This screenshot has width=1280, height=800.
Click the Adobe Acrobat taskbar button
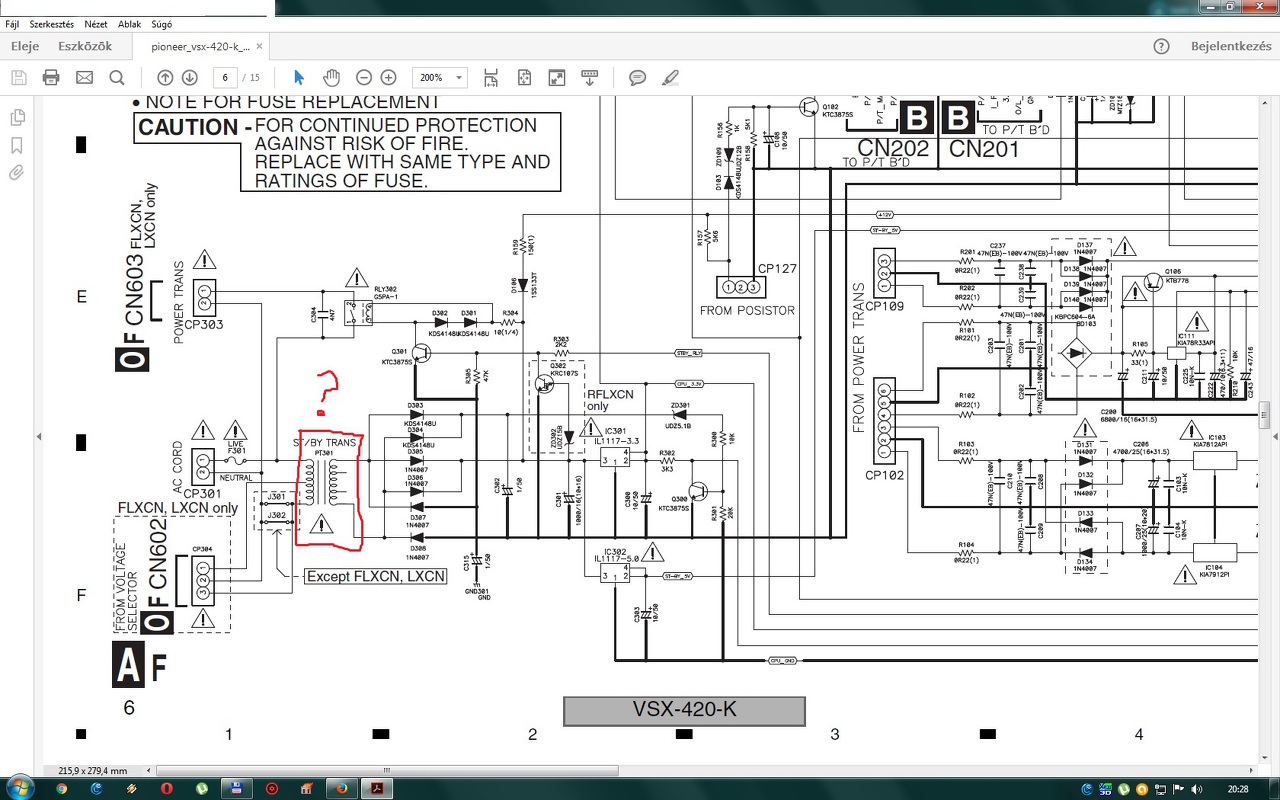pos(379,788)
